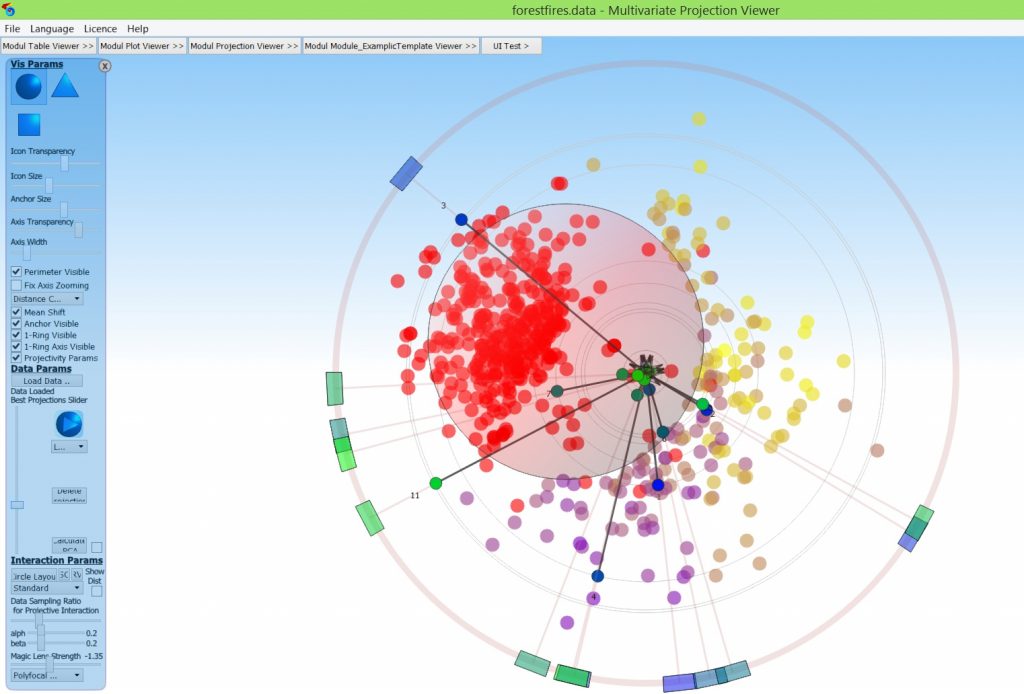Expand the Polyfocal lens dropdown
The height and width of the screenshot is (694, 1024).
coord(47,675)
